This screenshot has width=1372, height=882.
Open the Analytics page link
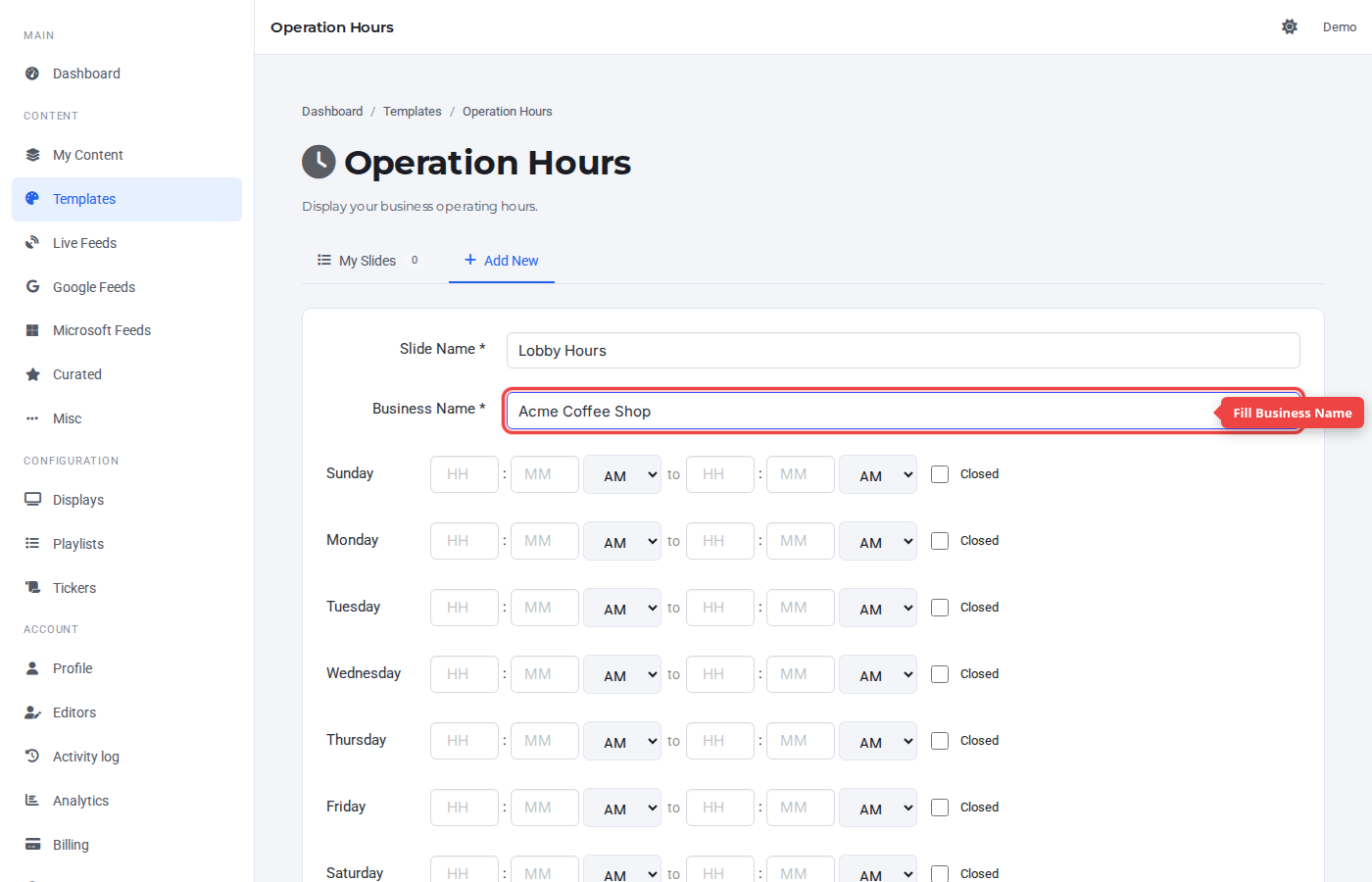[126, 801]
